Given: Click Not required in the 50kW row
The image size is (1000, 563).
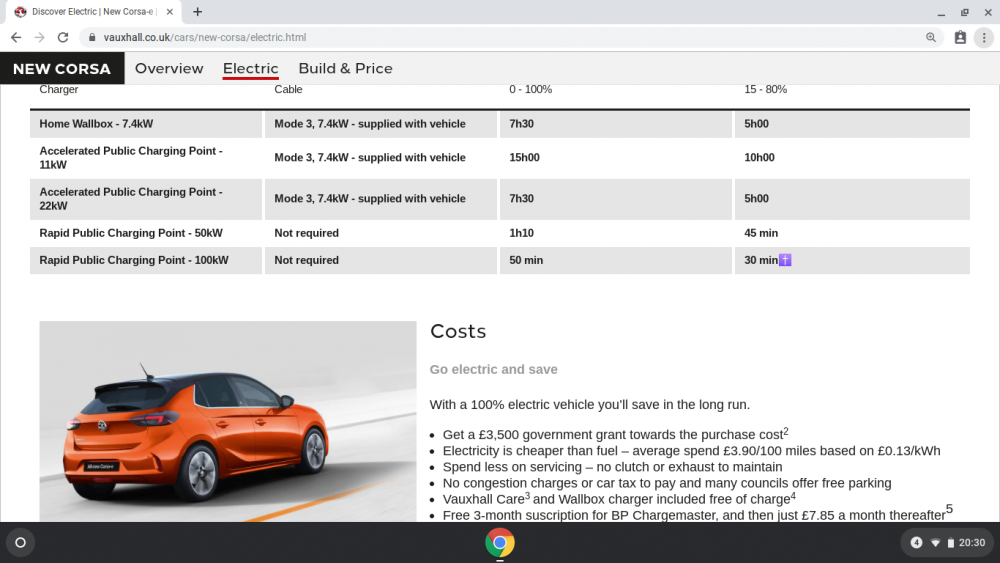Looking at the screenshot, I should pyautogui.click(x=381, y=233).
